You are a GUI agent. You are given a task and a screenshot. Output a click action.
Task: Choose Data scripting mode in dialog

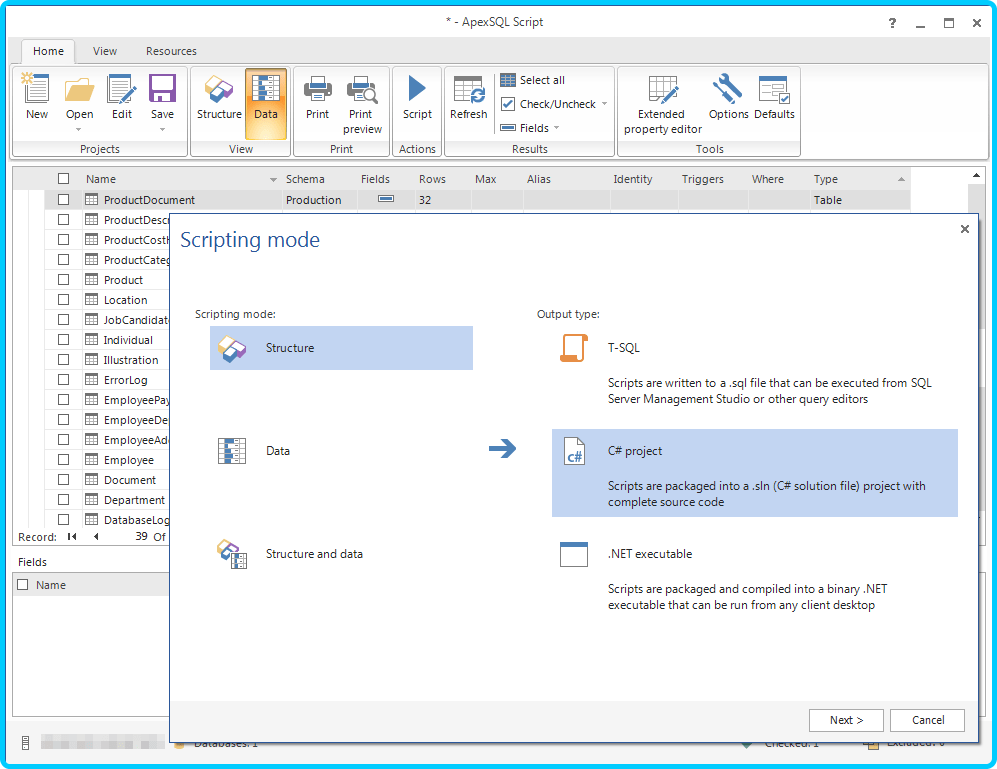tap(341, 451)
